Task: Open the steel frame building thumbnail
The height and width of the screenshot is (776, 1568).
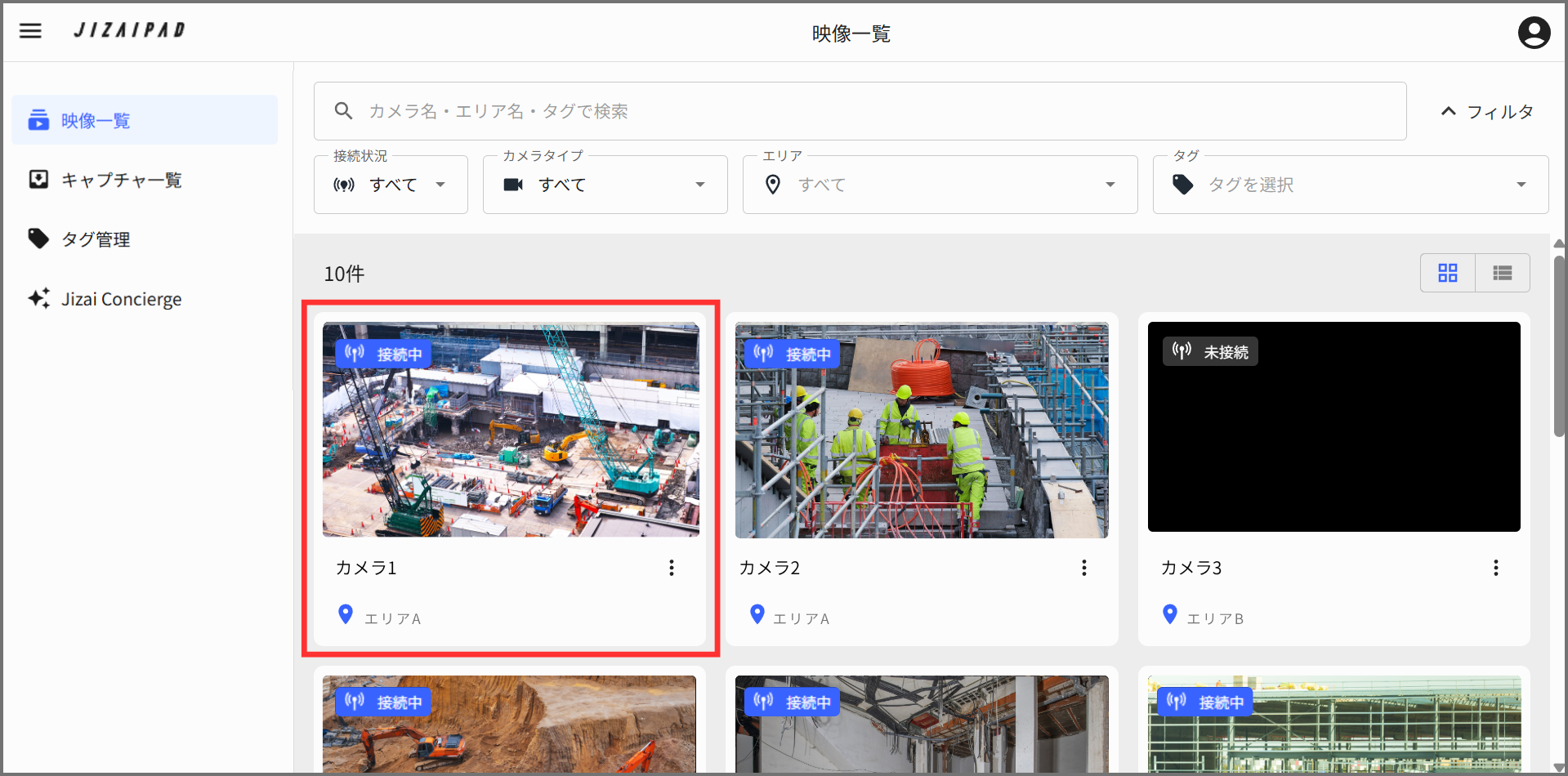Action: (1333, 724)
